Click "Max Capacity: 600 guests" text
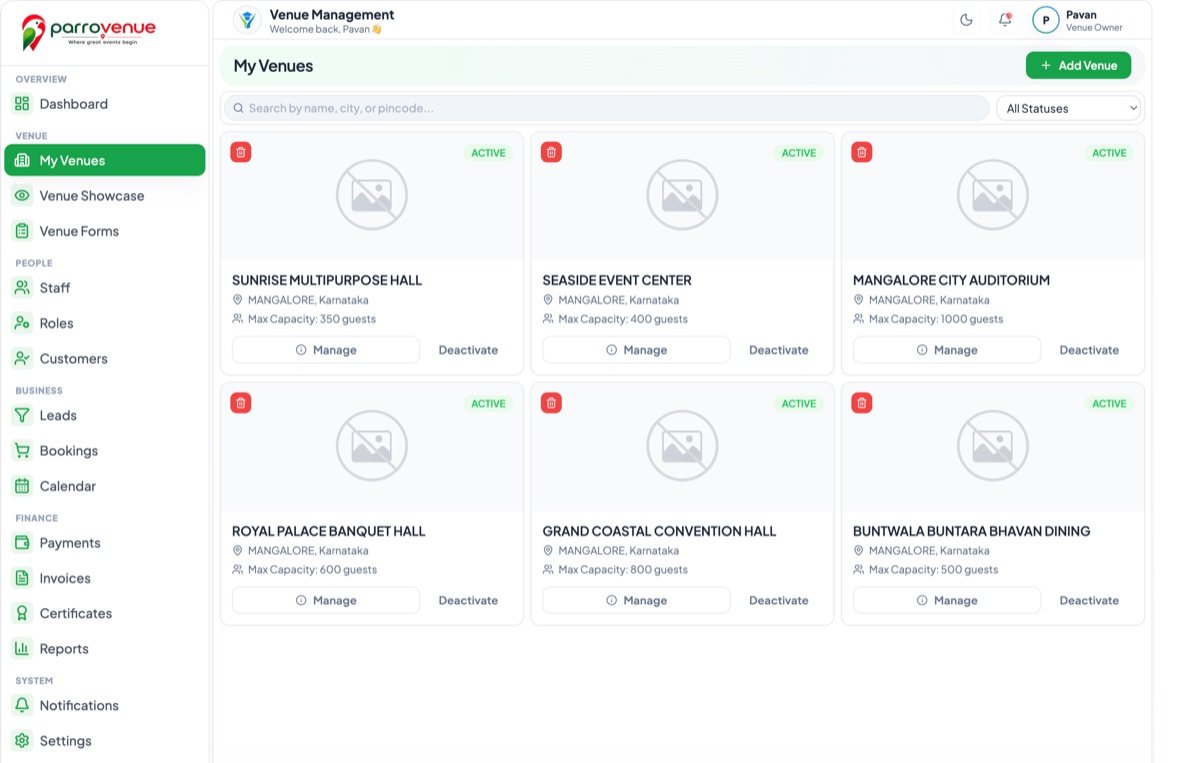 point(312,570)
